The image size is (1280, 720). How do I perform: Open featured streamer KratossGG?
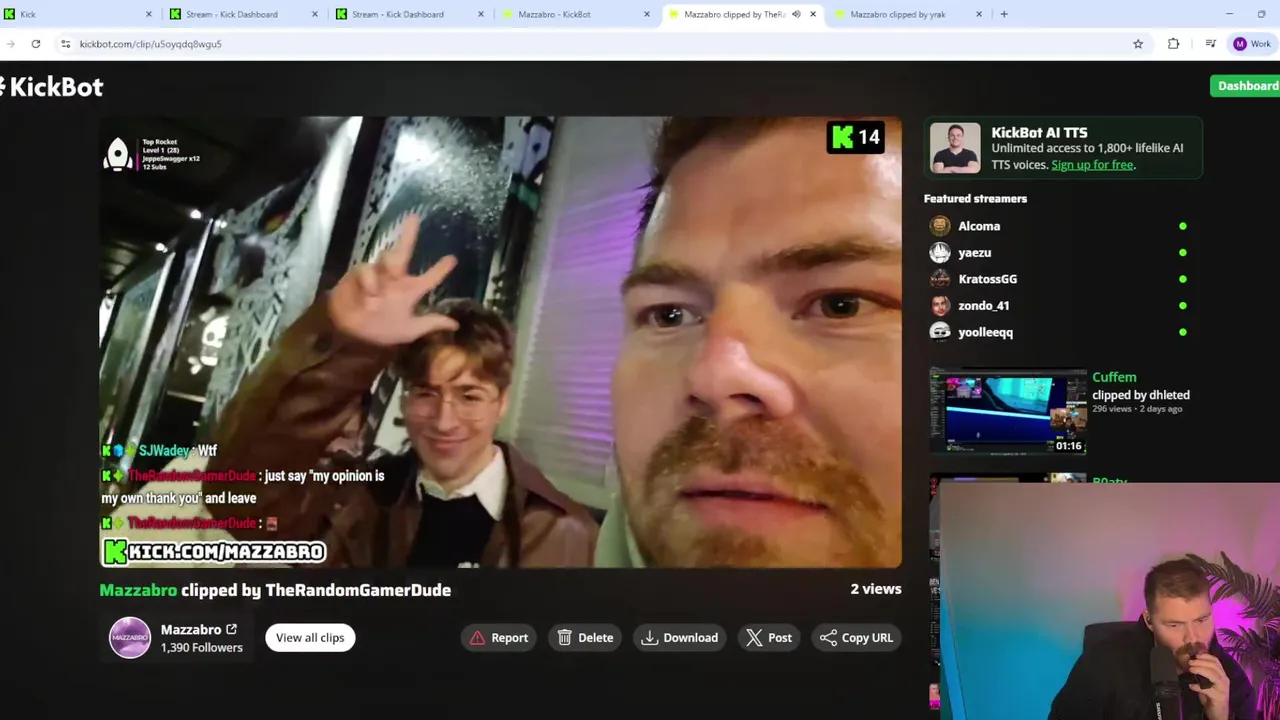[x=987, y=279]
